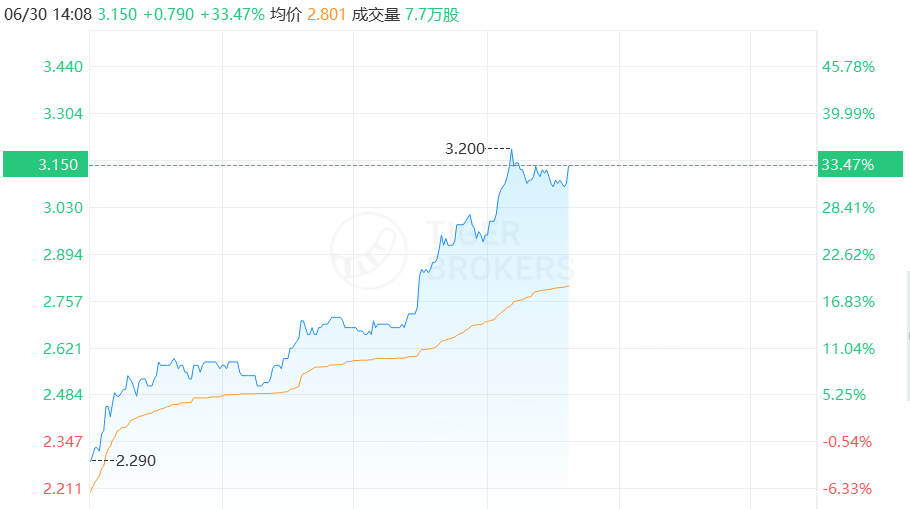Viewport: 910px width, 509px height.
Task: Click the green 33.47% percentage badge
Action: (x=860, y=164)
